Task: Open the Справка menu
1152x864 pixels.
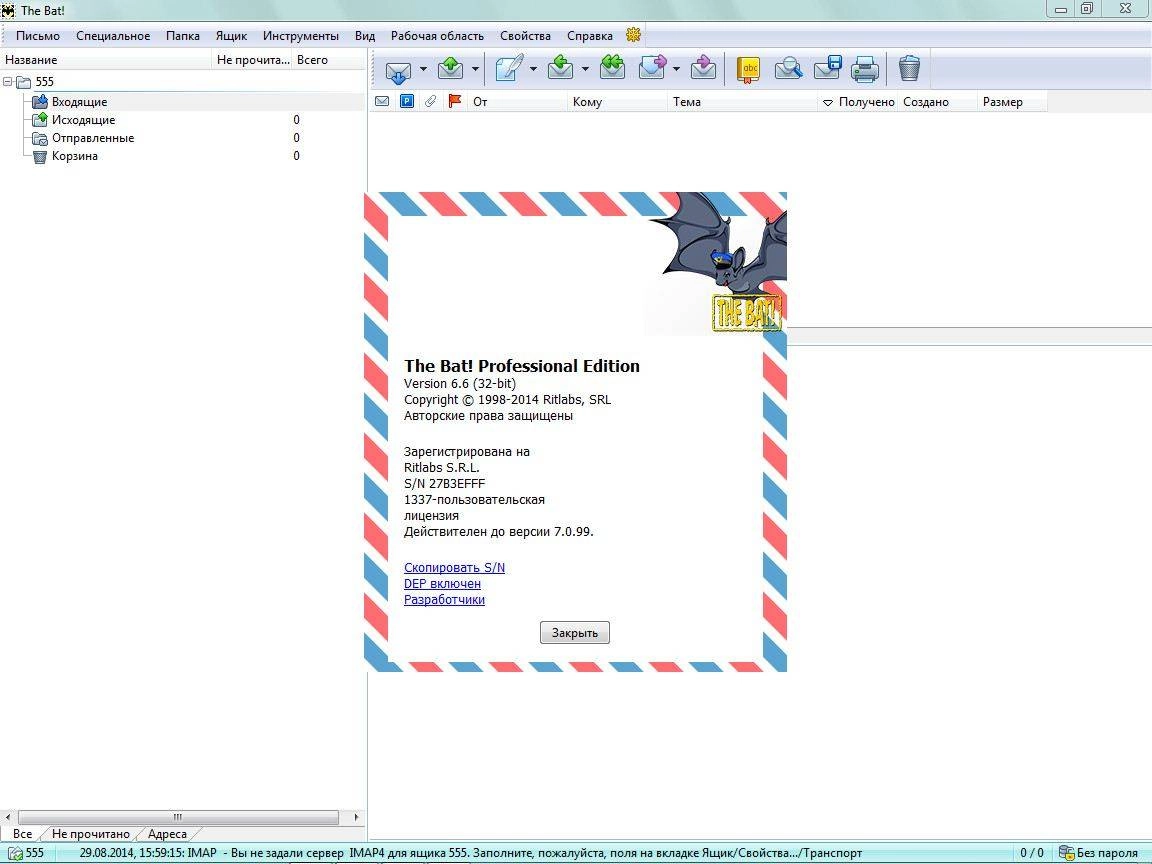Action: pyautogui.click(x=590, y=35)
